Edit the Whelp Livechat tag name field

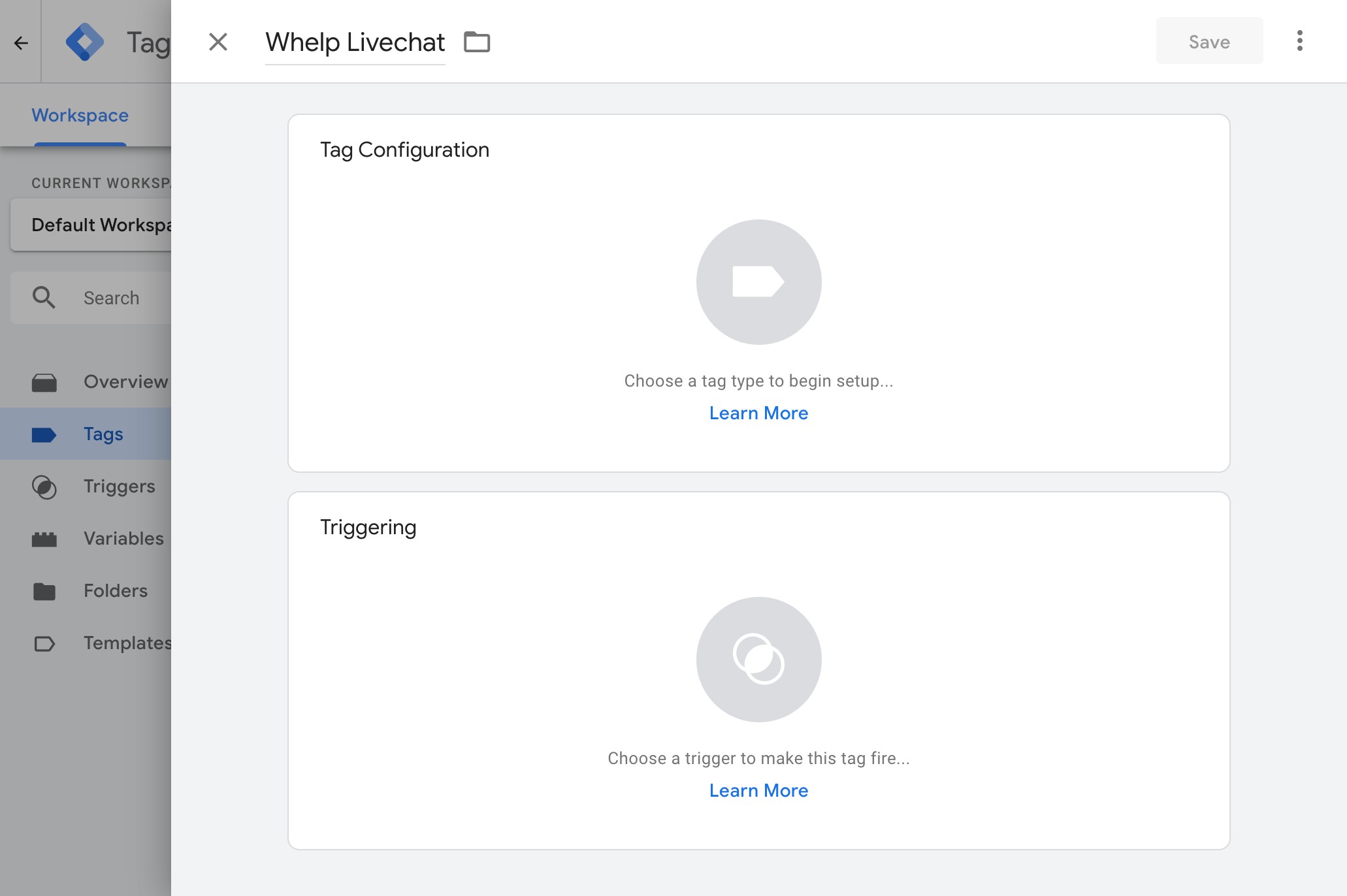click(355, 43)
